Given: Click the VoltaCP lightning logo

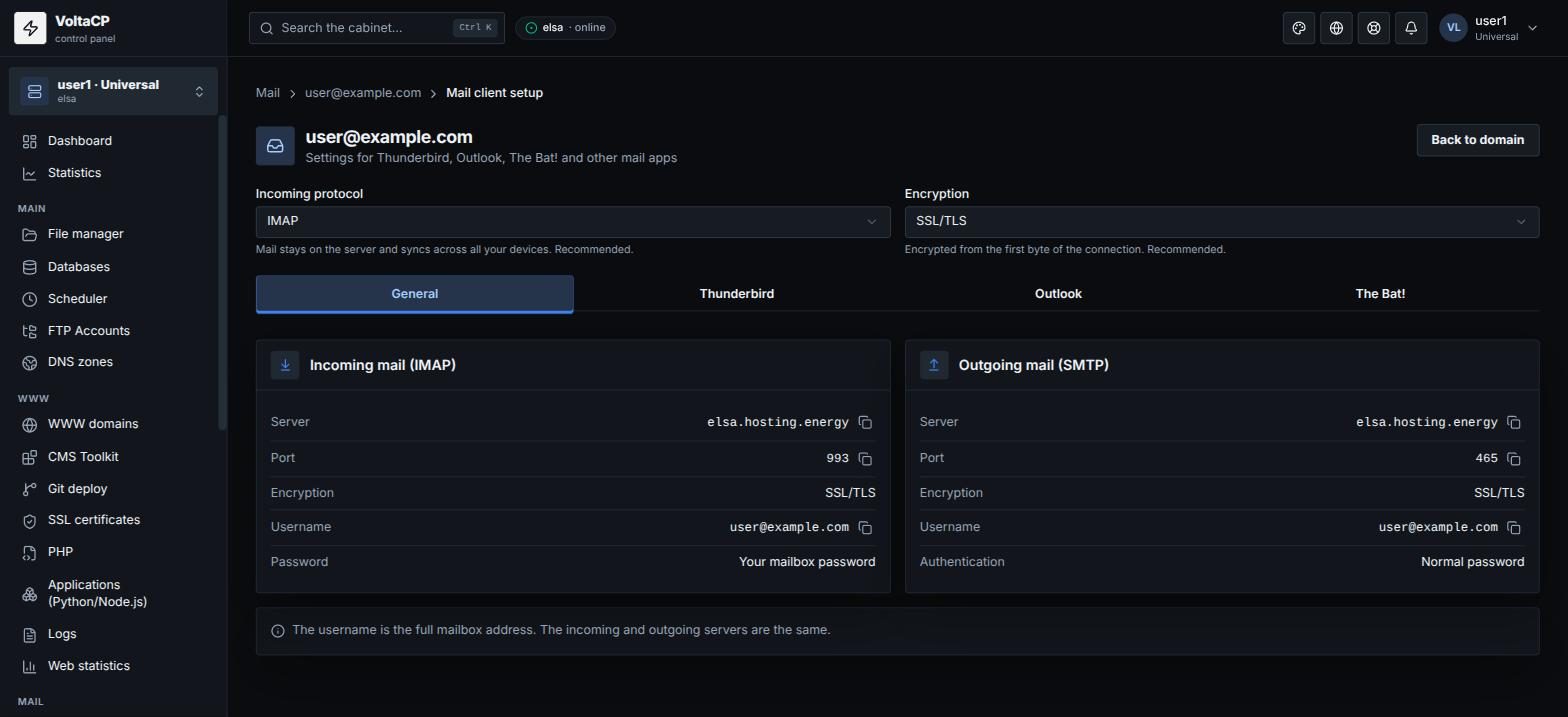Looking at the screenshot, I should pos(30,28).
